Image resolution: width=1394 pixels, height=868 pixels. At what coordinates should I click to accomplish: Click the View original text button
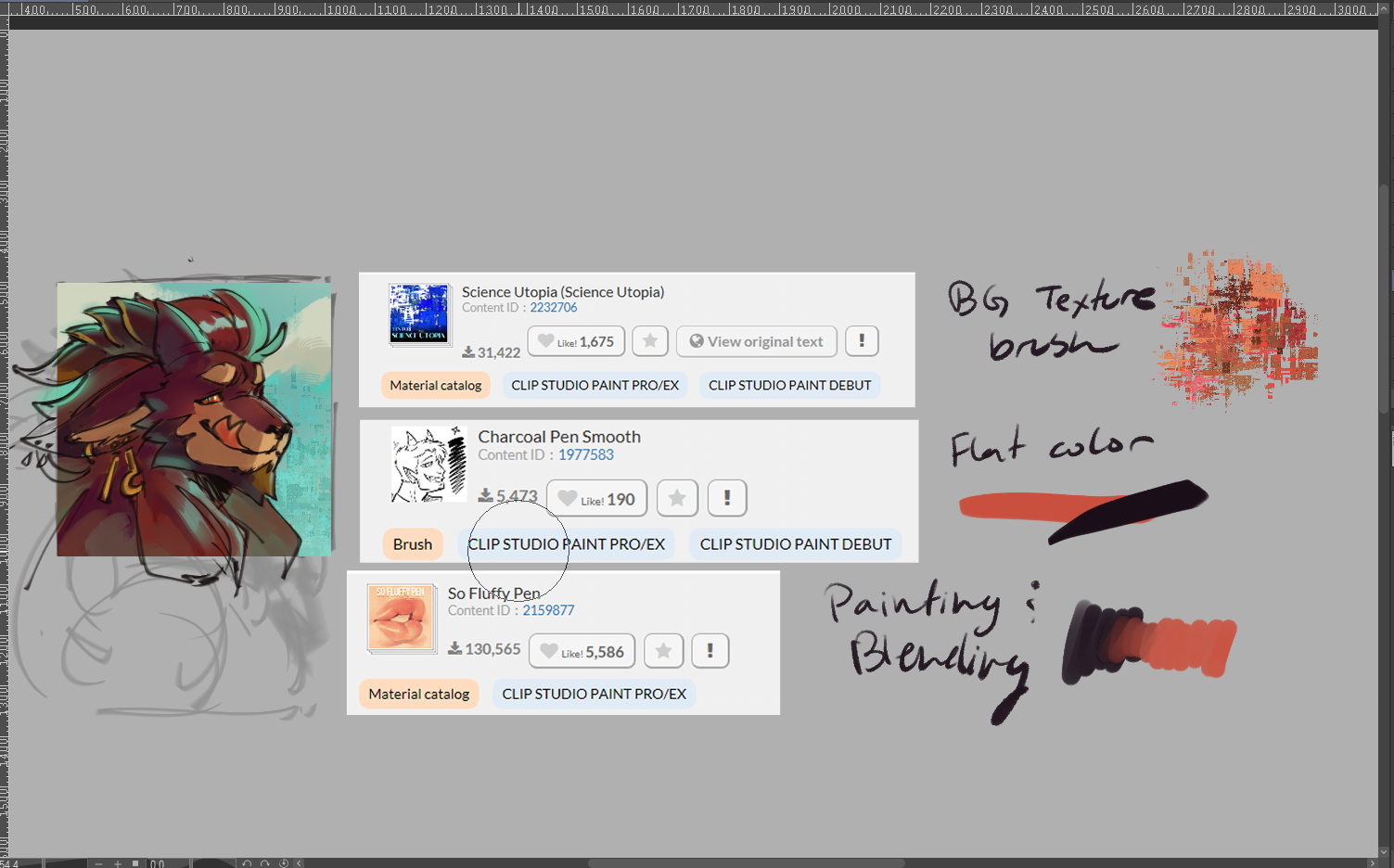click(x=756, y=341)
